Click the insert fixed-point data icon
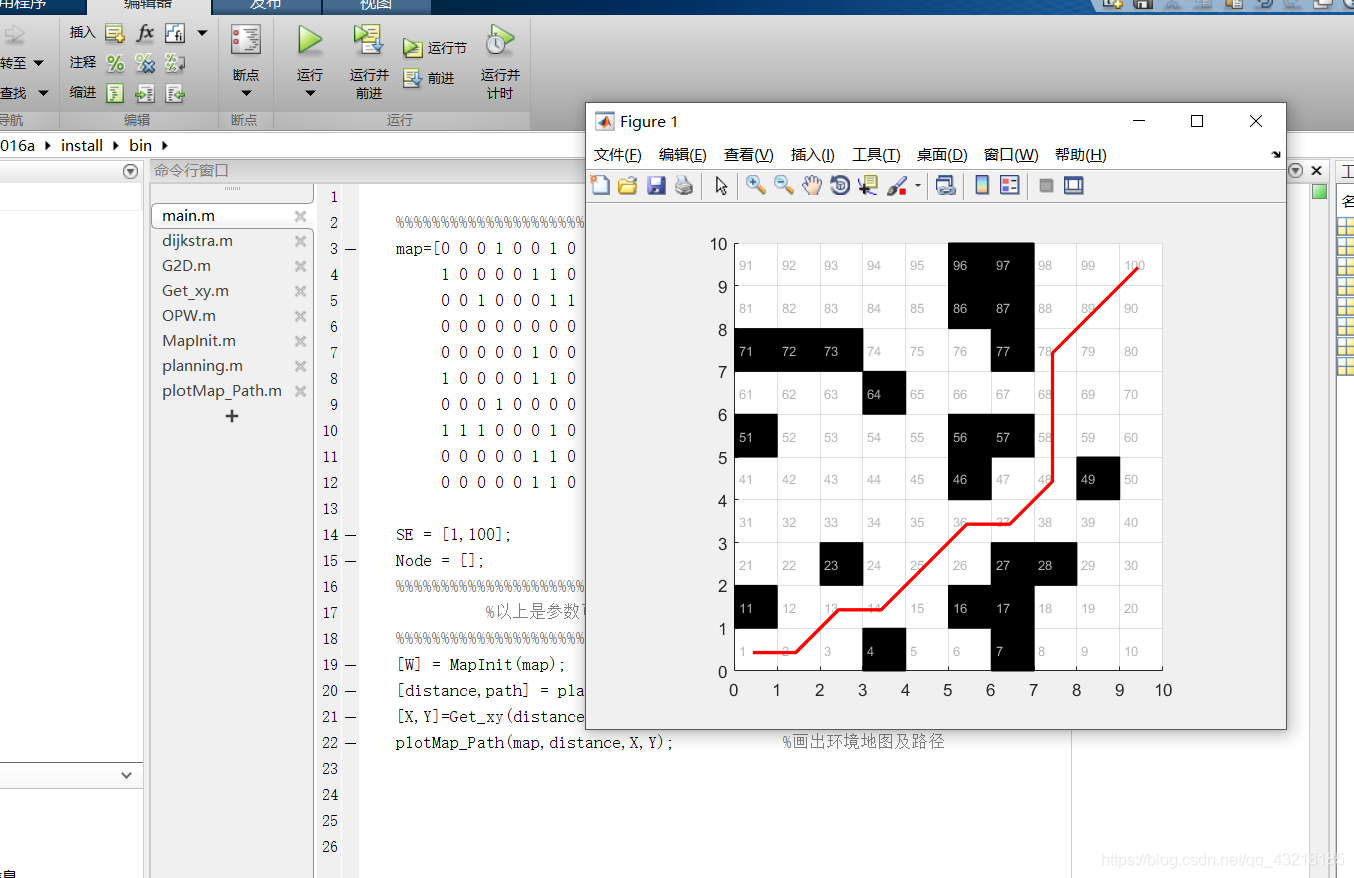Screen dimensions: 1354x878 pyautogui.click(x=175, y=33)
